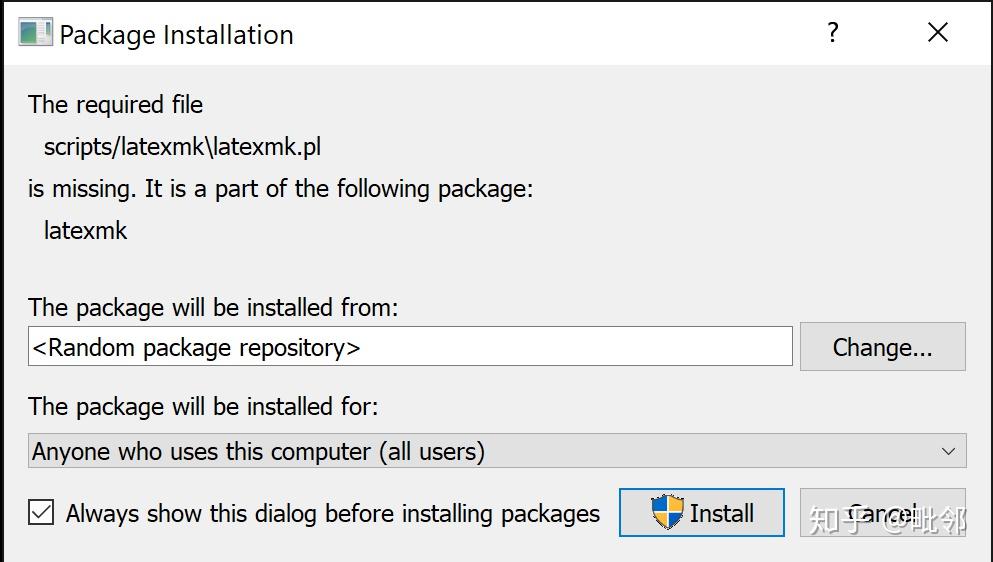Click the UAC shield icon on Install
This screenshot has width=993, height=562.
pyautogui.click(x=667, y=512)
